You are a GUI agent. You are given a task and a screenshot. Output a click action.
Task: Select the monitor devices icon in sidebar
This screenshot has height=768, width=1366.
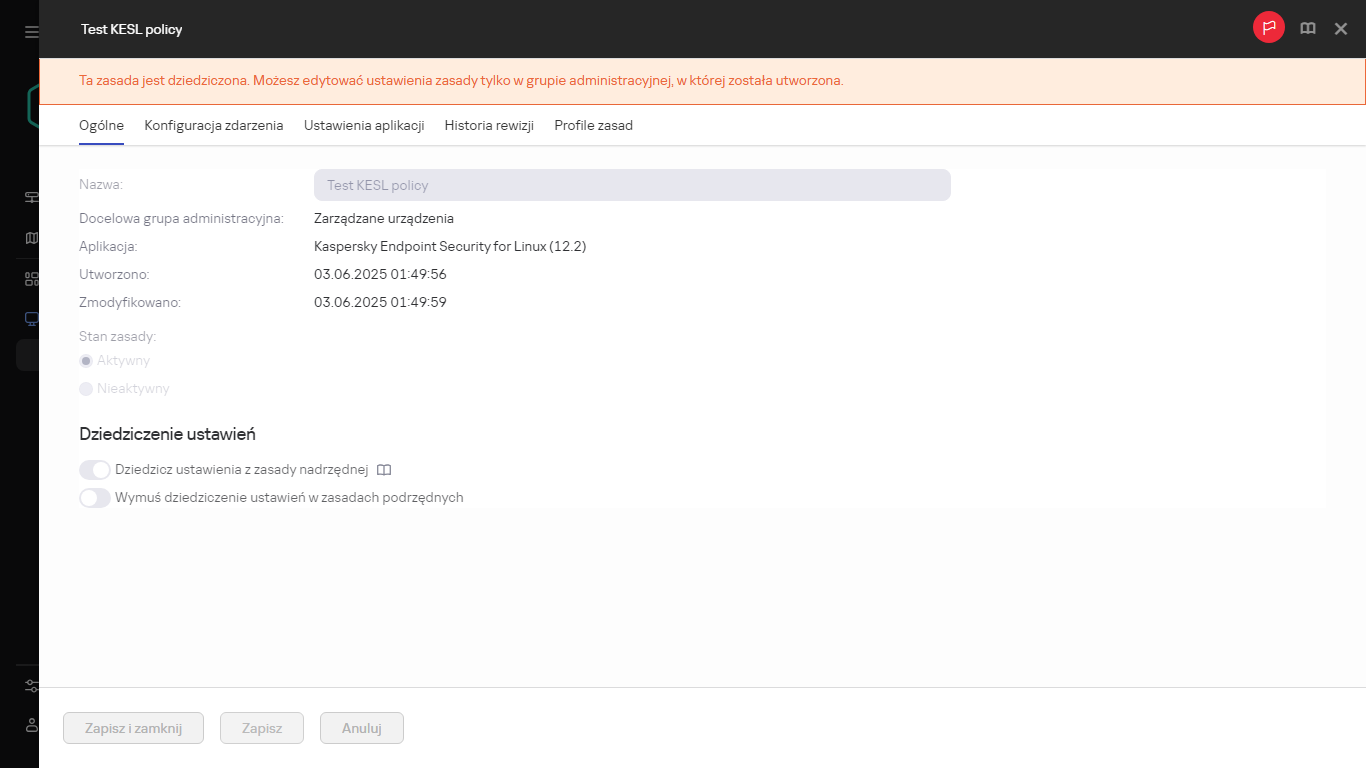click(x=31, y=319)
